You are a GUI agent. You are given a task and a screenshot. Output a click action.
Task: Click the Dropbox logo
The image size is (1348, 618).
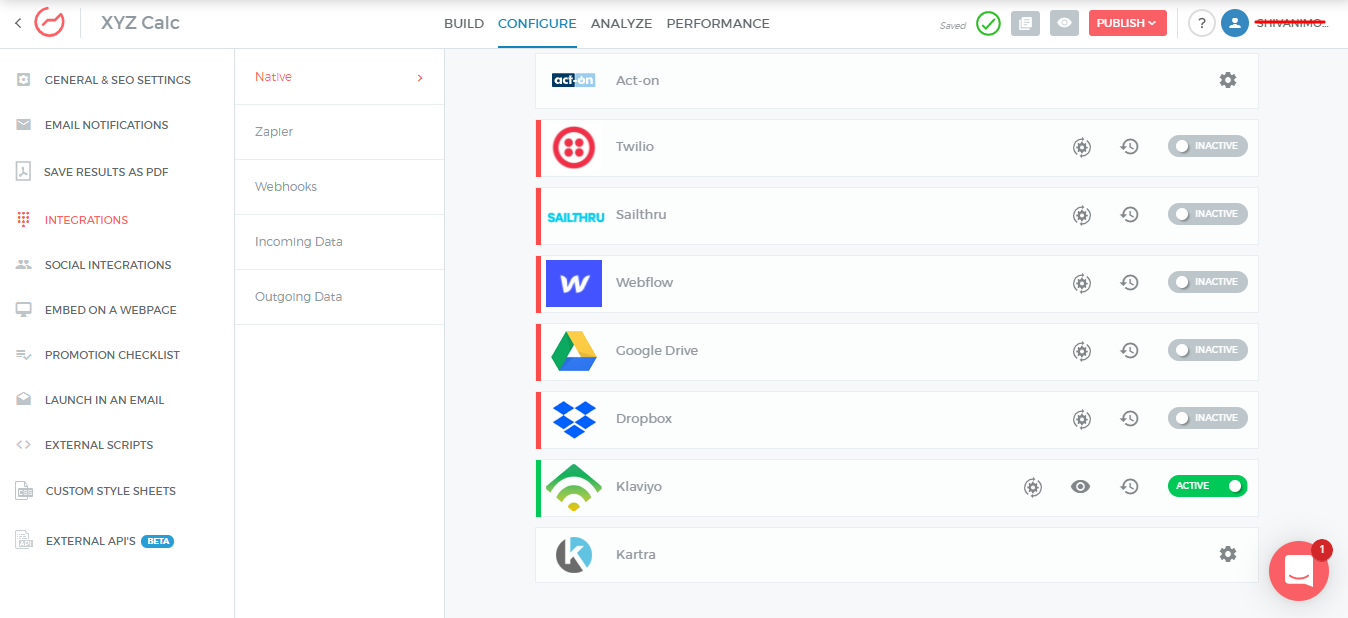[574, 419]
